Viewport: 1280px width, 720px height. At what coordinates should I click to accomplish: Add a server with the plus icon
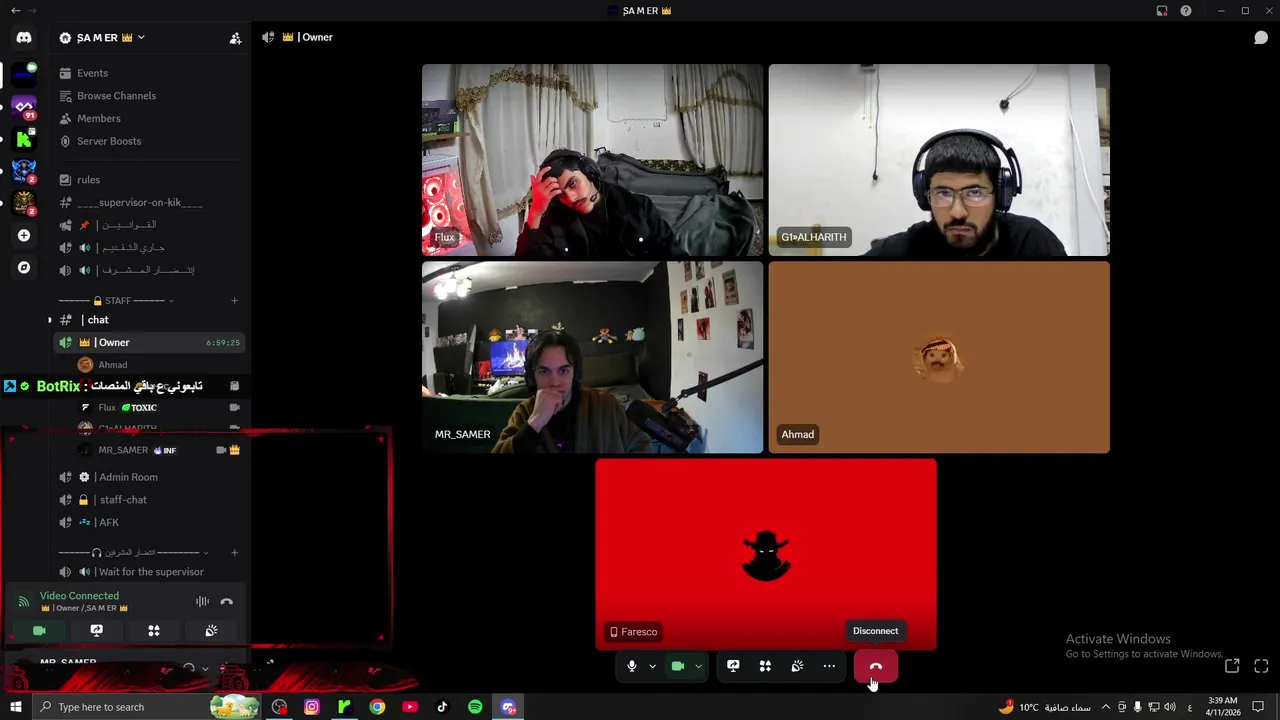tap(24, 235)
